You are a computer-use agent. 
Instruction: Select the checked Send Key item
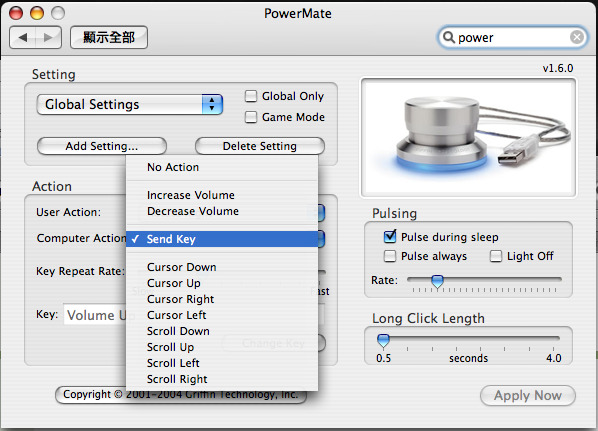(x=222, y=239)
